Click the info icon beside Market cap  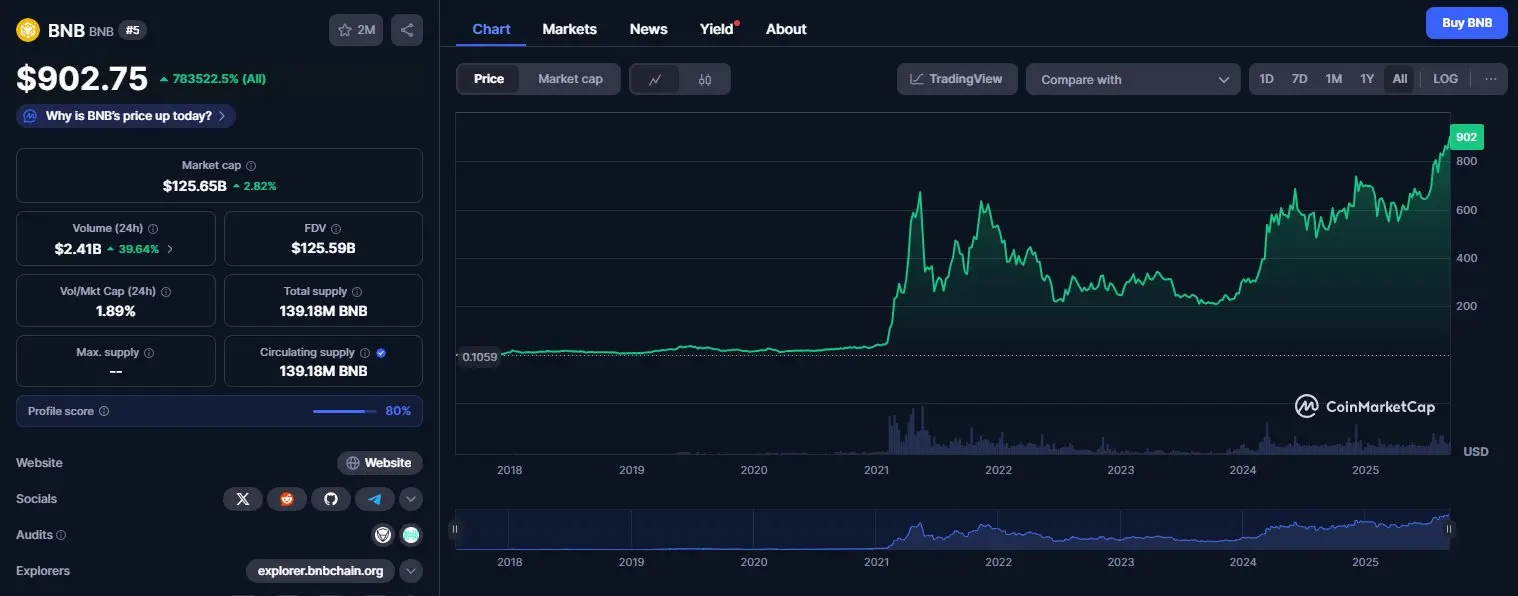coord(251,166)
